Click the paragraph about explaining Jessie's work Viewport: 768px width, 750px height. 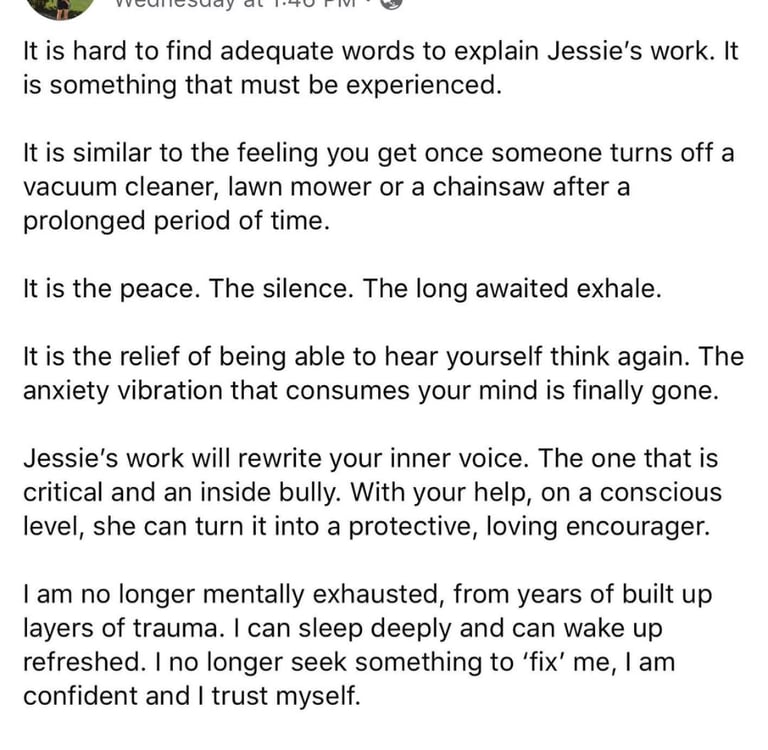click(x=380, y=68)
